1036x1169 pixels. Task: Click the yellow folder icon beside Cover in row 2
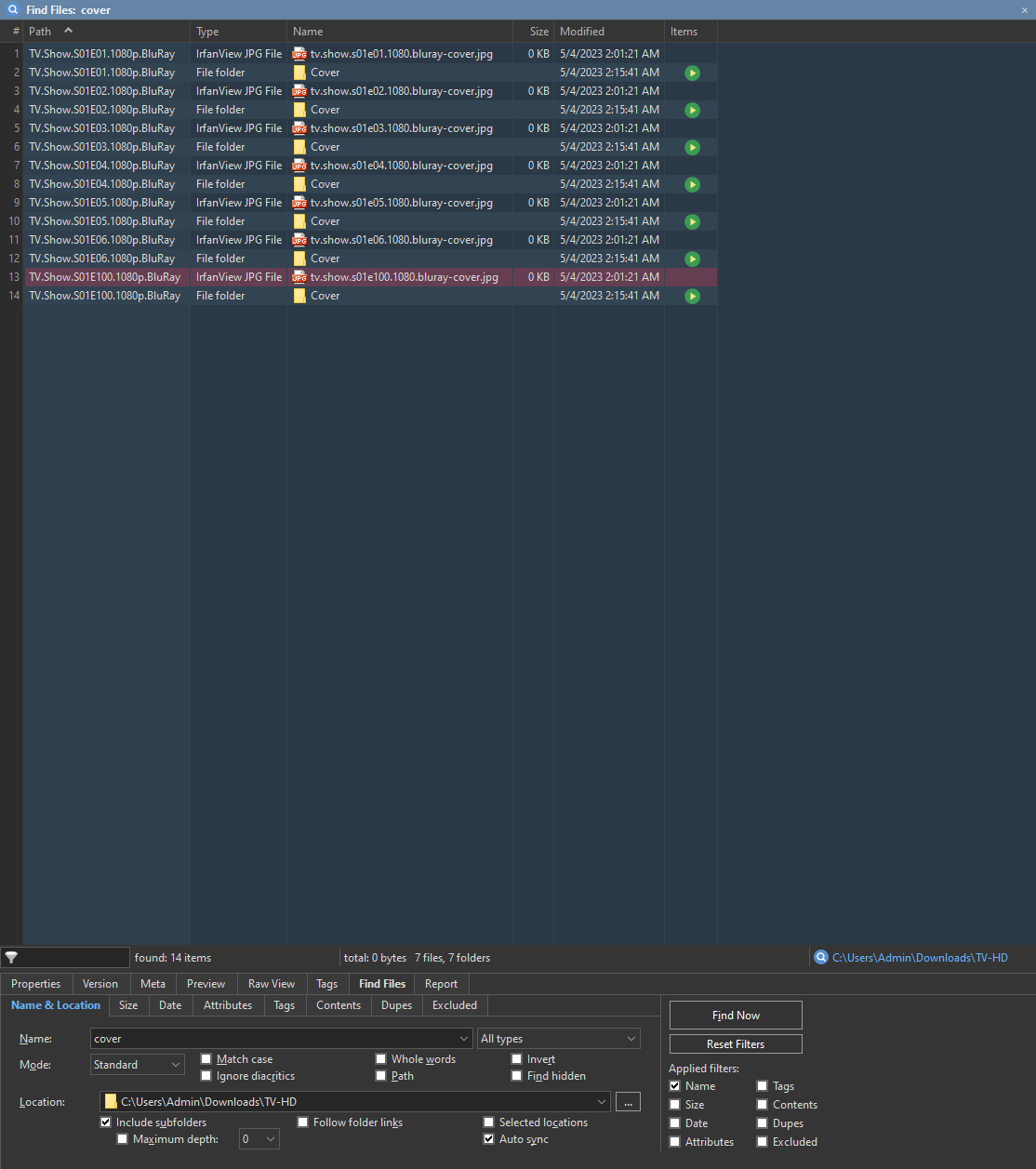pyautogui.click(x=299, y=72)
